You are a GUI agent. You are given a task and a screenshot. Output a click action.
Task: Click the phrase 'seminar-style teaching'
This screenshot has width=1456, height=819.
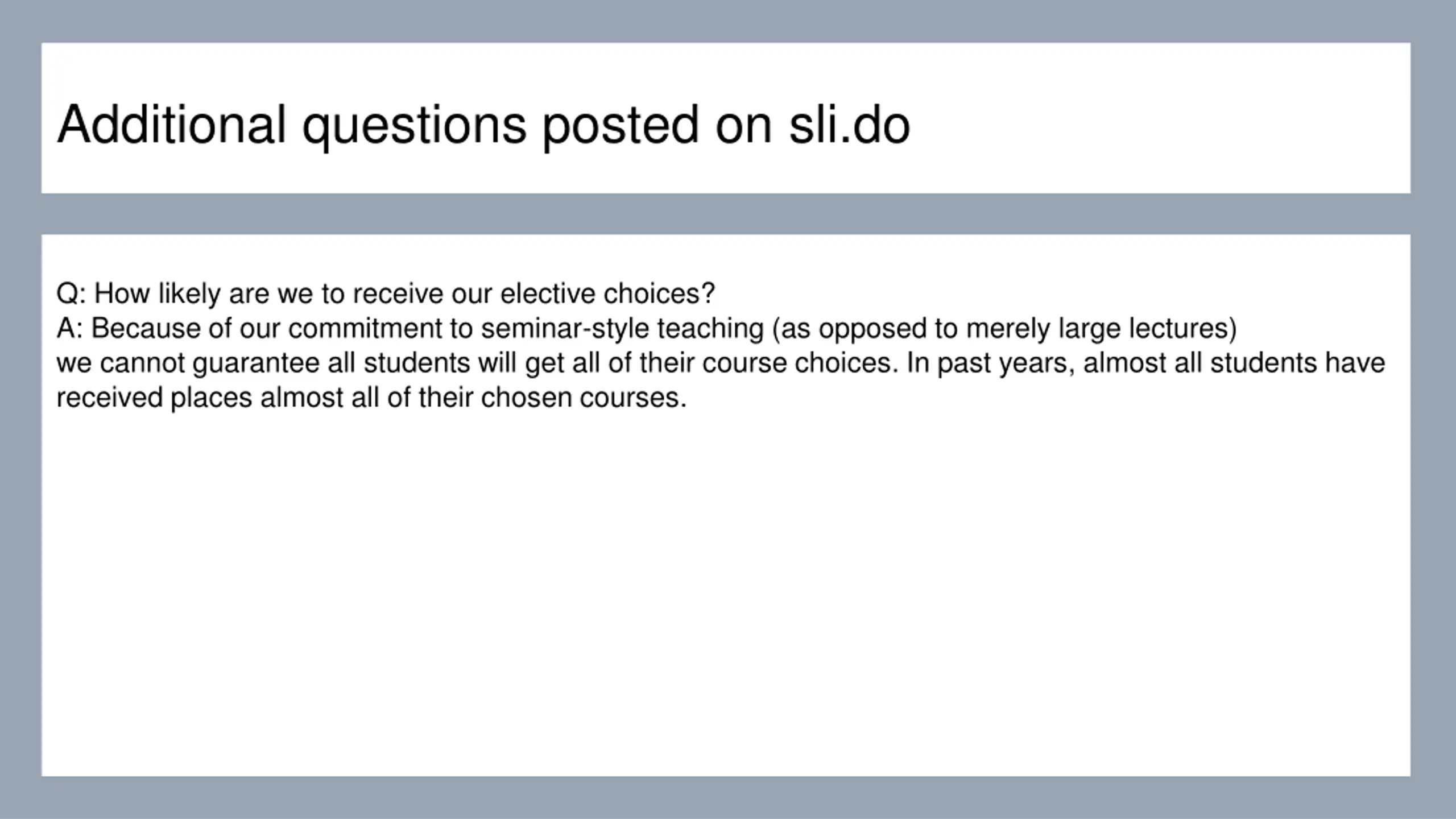(622, 329)
